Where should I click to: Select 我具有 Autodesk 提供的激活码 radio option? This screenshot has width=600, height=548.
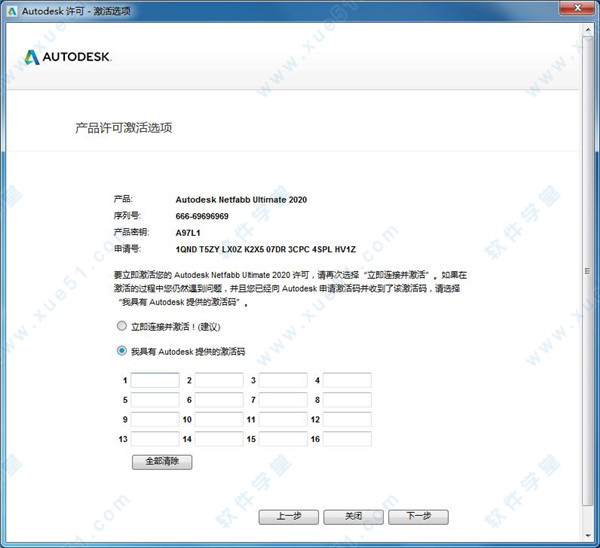122,351
